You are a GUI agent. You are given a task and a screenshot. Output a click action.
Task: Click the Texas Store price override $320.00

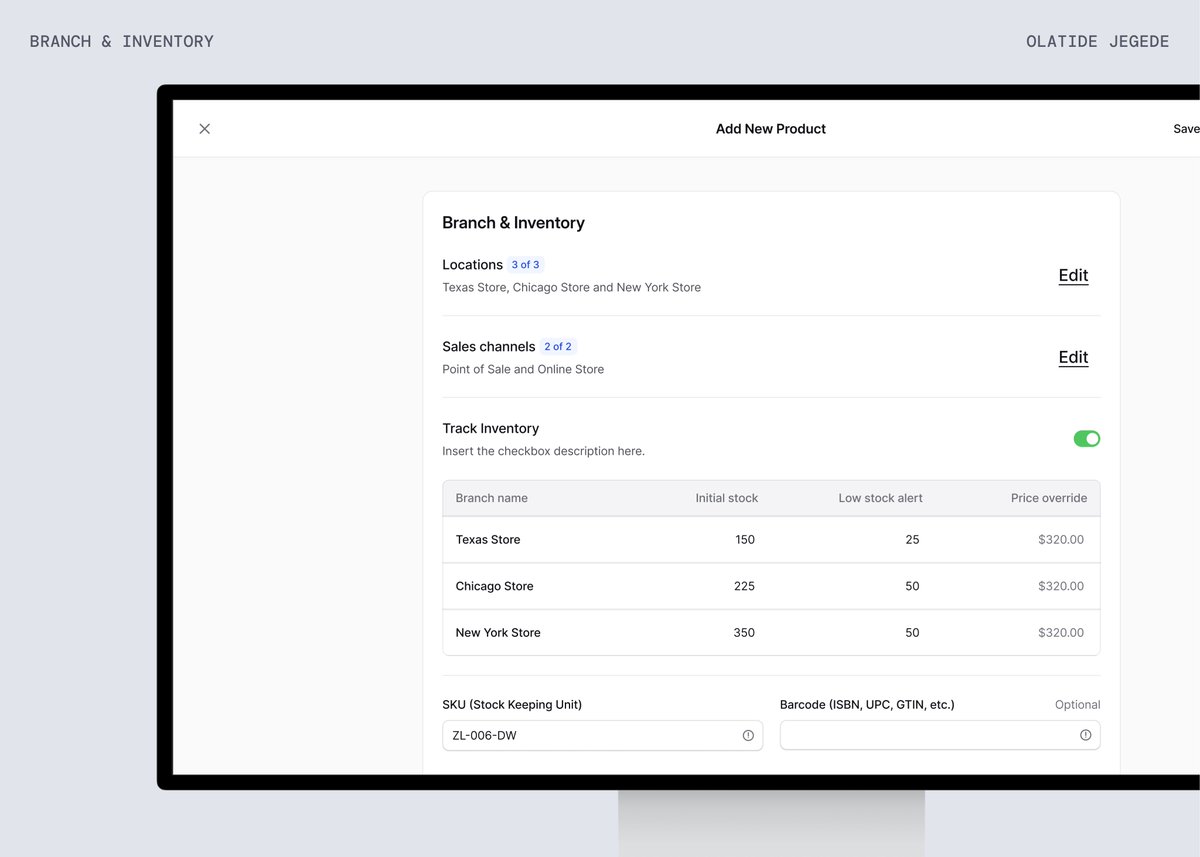coord(1061,540)
